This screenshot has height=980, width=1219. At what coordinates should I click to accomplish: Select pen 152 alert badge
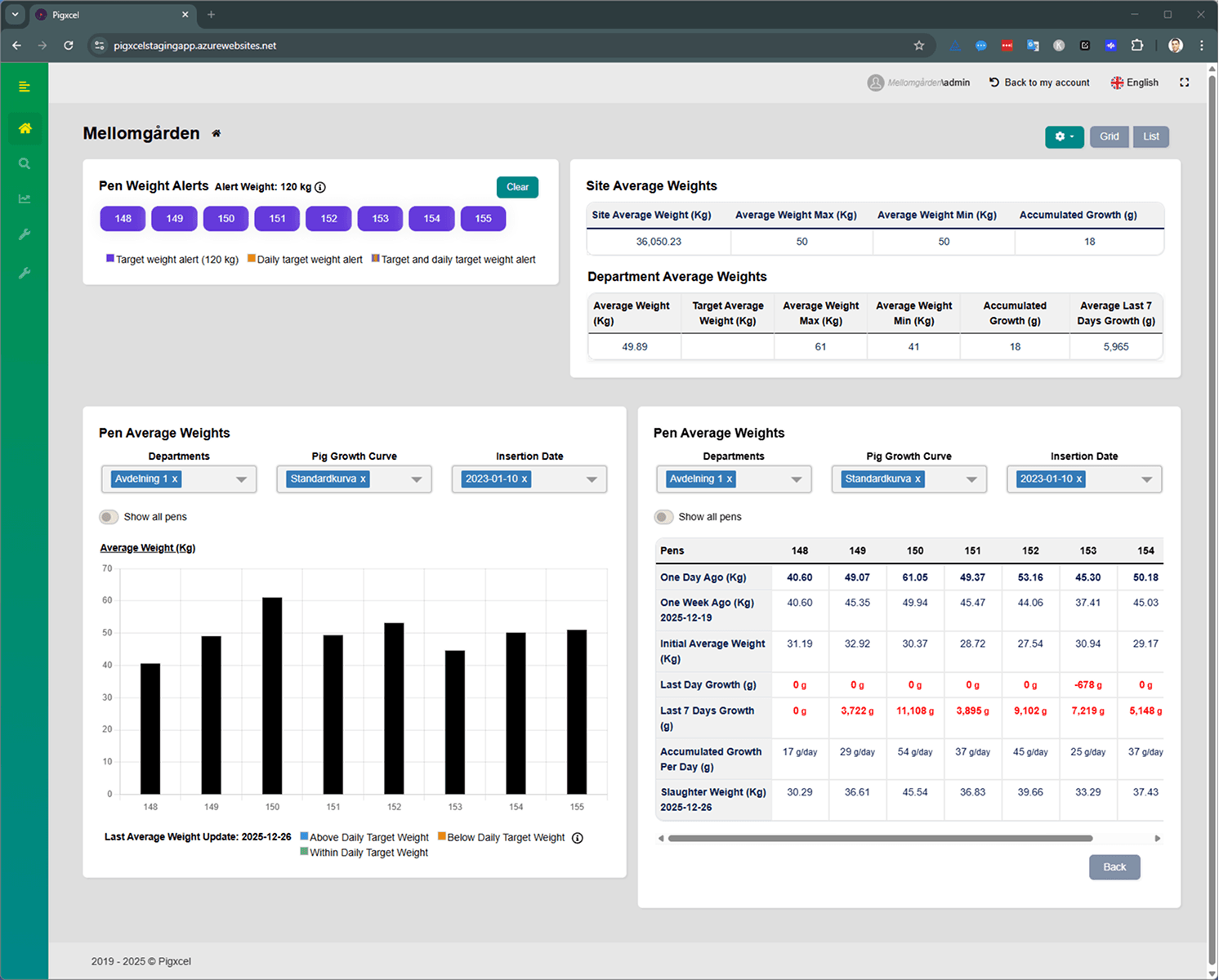click(x=329, y=219)
